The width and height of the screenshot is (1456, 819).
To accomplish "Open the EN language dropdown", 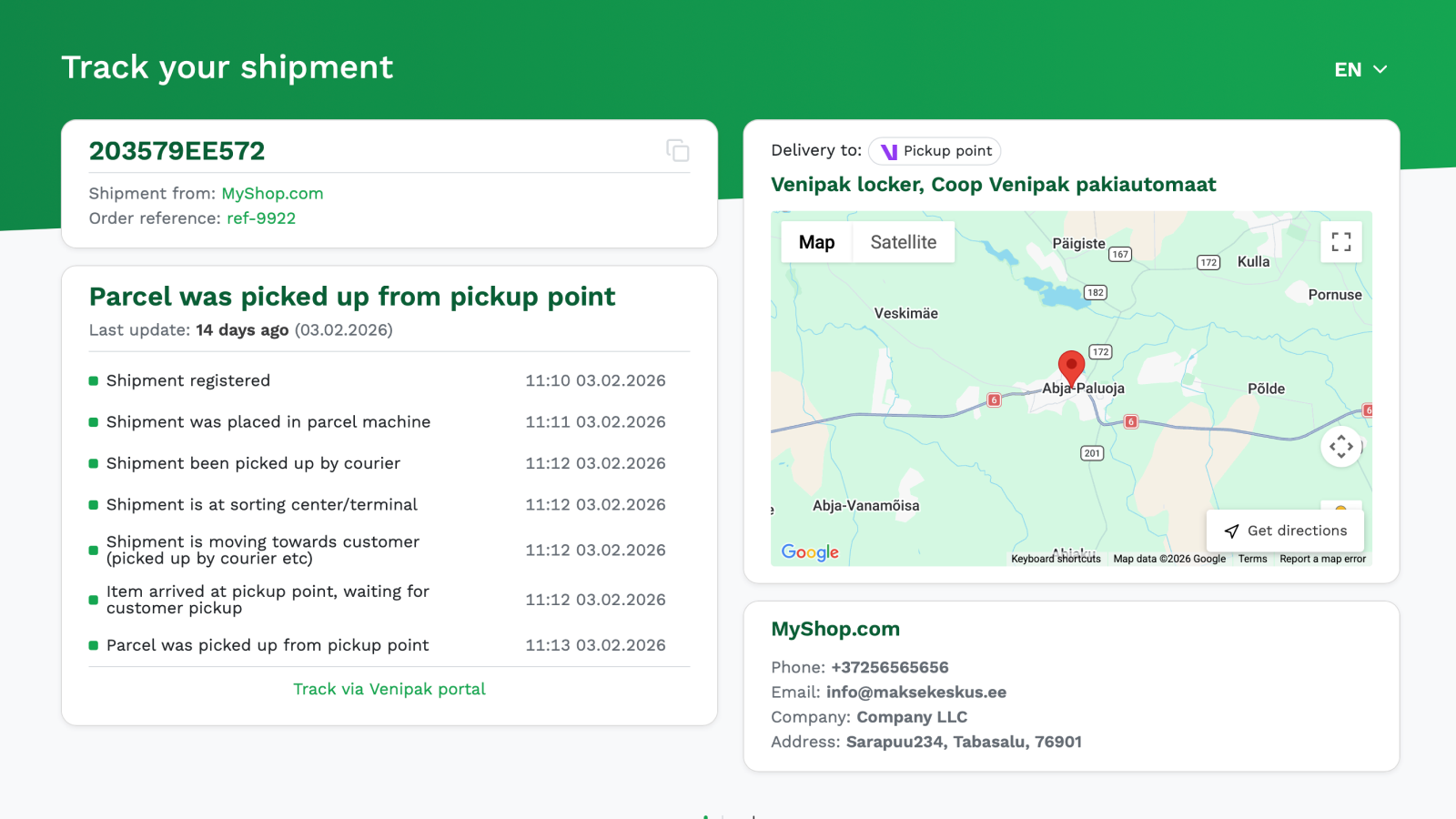I will click(x=1360, y=70).
